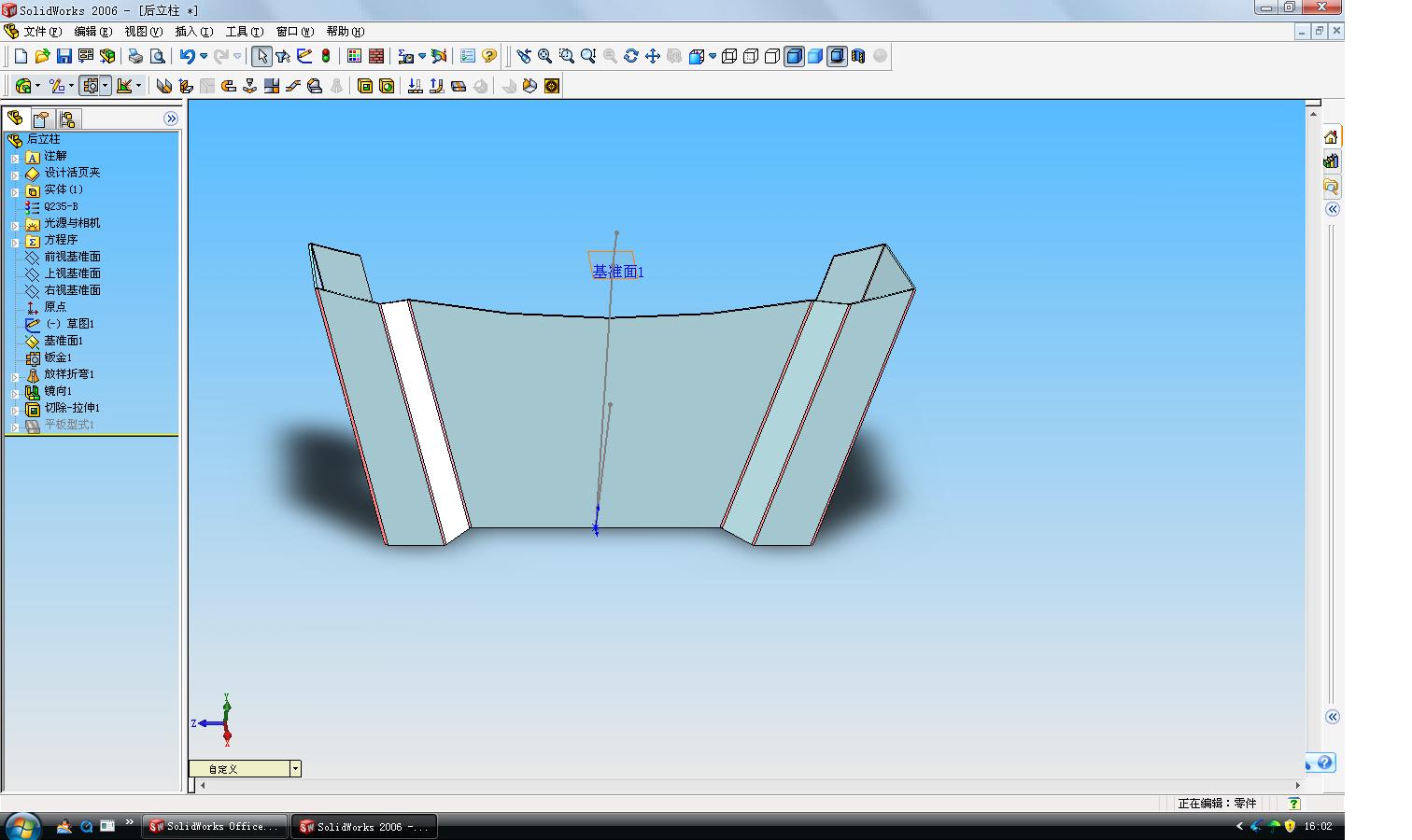
Task: Switch to PropertyManager tab
Action: pos(41,119)
